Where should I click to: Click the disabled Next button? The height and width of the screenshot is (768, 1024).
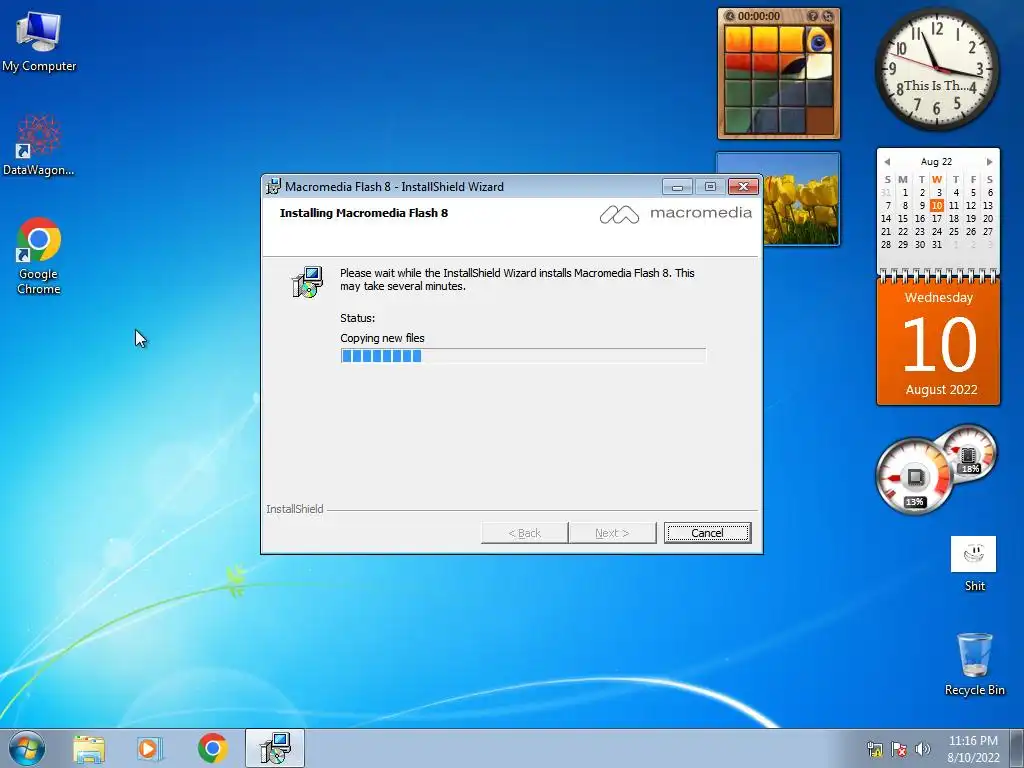[612, 533]
